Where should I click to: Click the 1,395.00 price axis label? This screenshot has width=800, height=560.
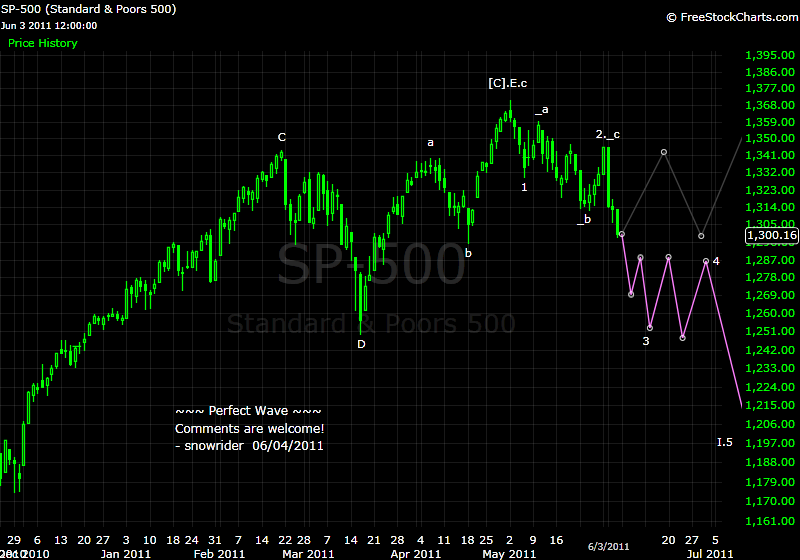click(770, 55)
